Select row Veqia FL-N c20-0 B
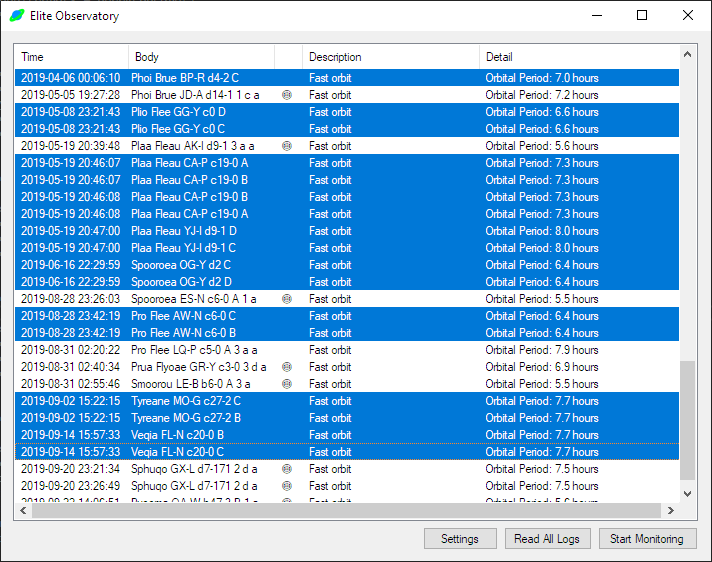This screenshot has width=712, height=562. click(347, 435)
